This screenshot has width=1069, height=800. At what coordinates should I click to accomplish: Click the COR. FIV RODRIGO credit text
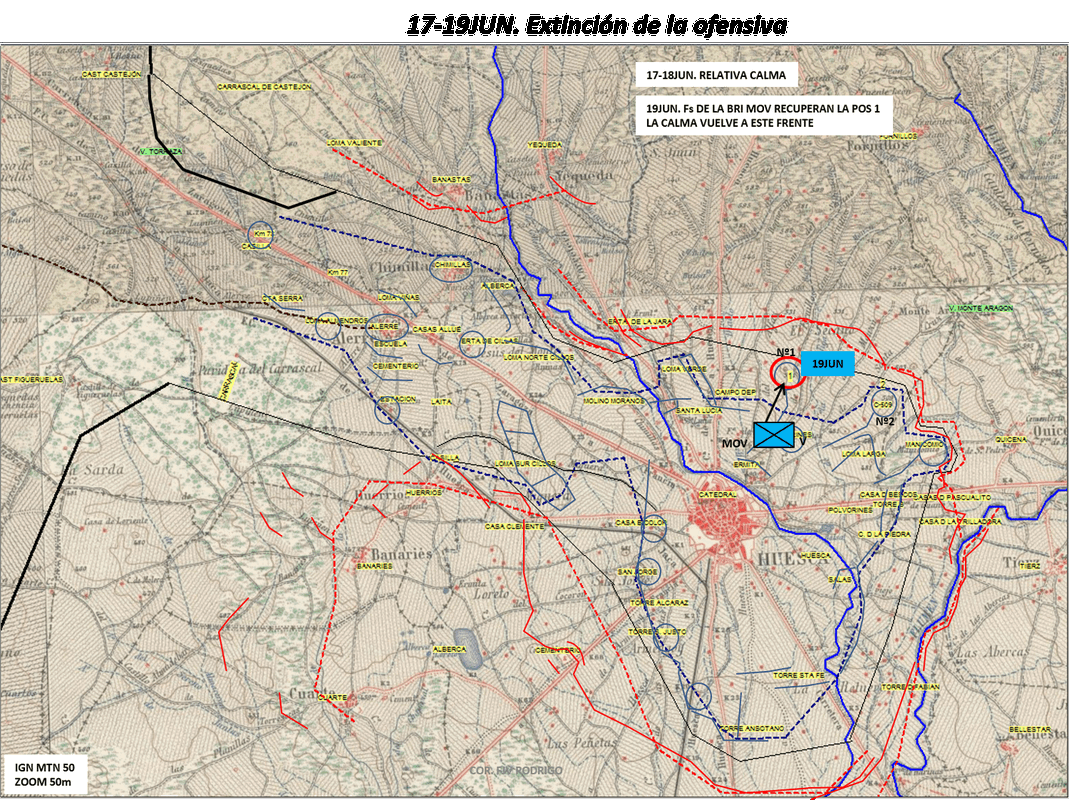pyautogui.click(x=515, y=771)
